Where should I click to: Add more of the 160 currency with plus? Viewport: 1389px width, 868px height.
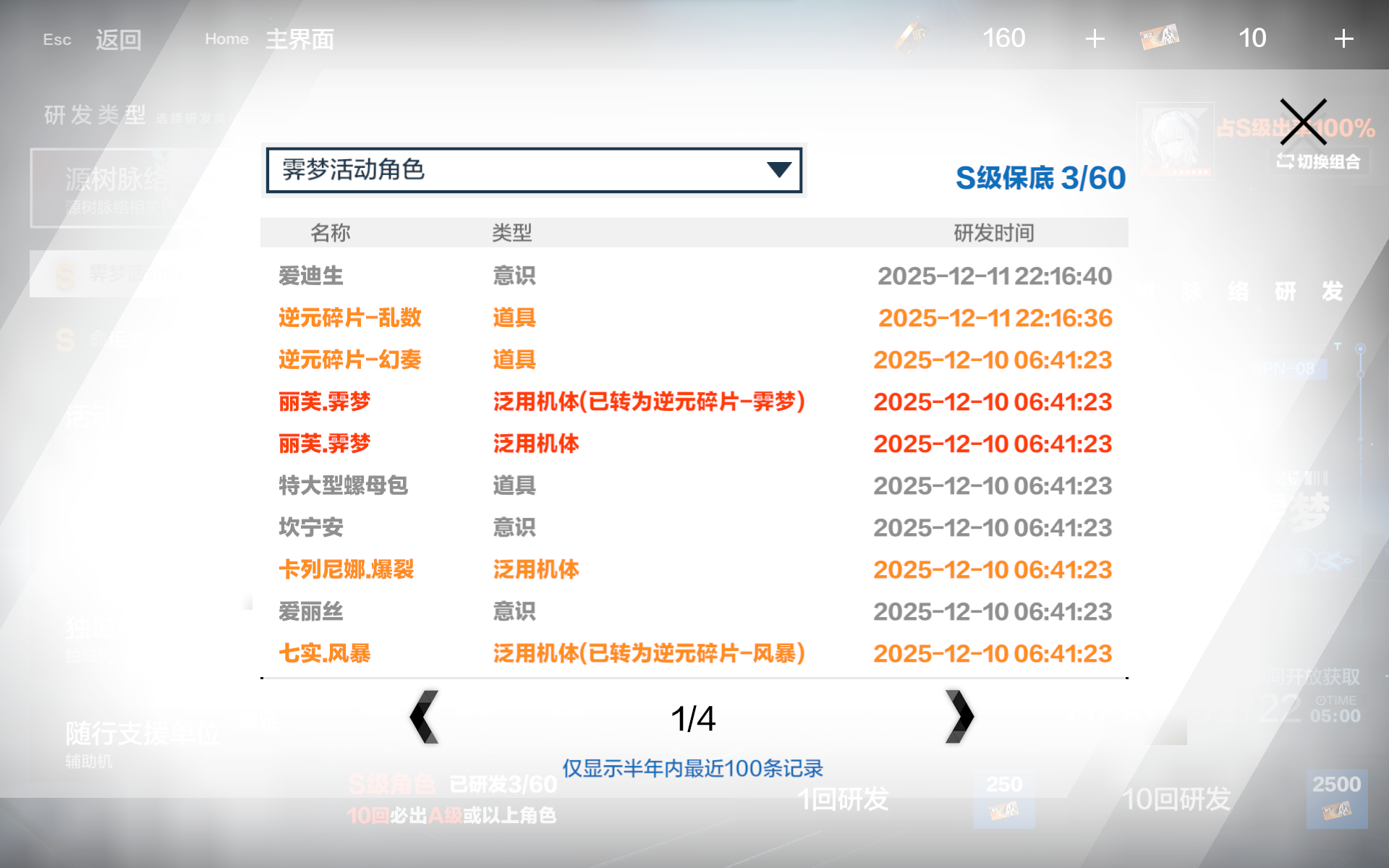tap(1095, 38)
